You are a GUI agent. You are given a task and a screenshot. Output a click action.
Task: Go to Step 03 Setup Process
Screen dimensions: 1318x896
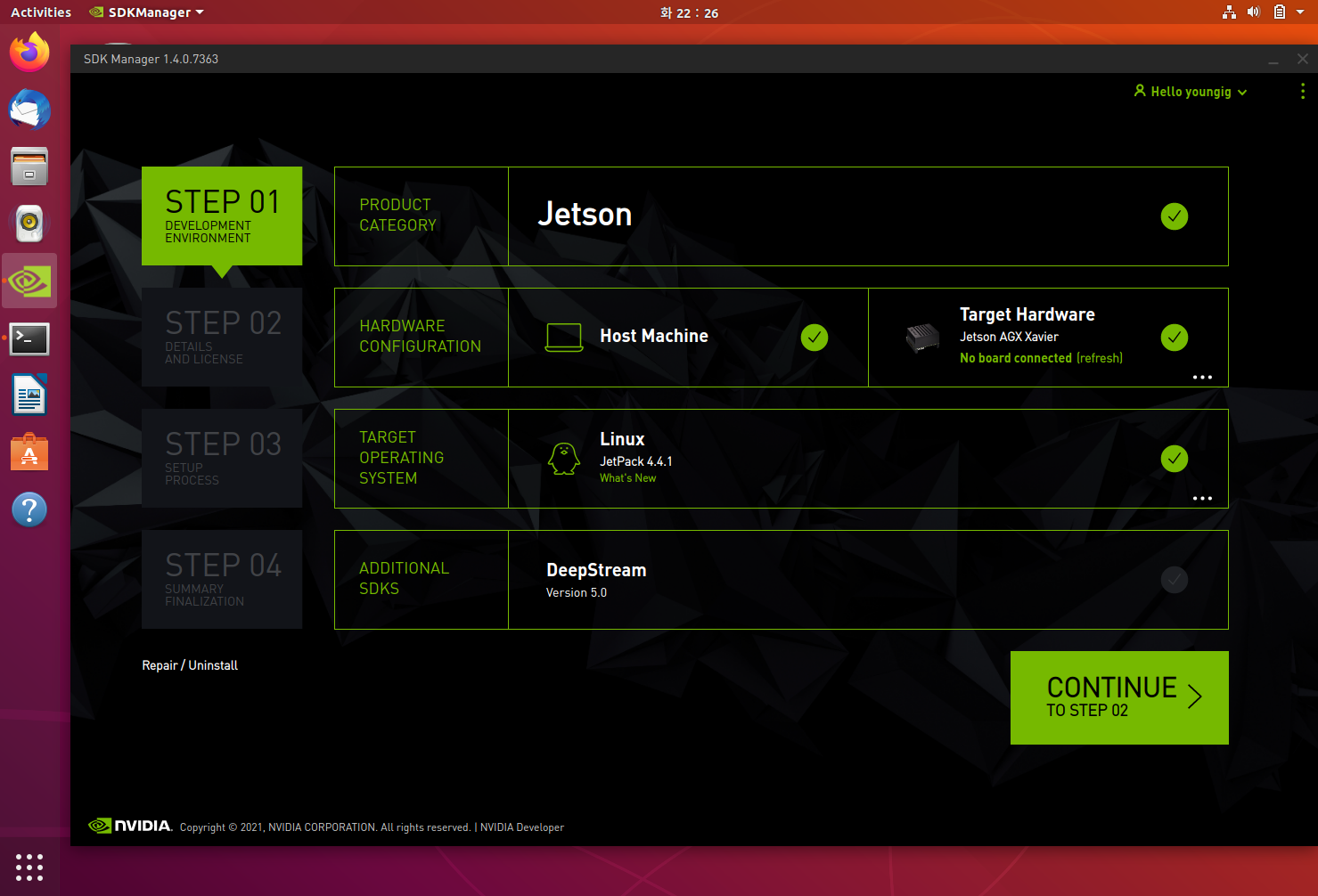(222, 458)
